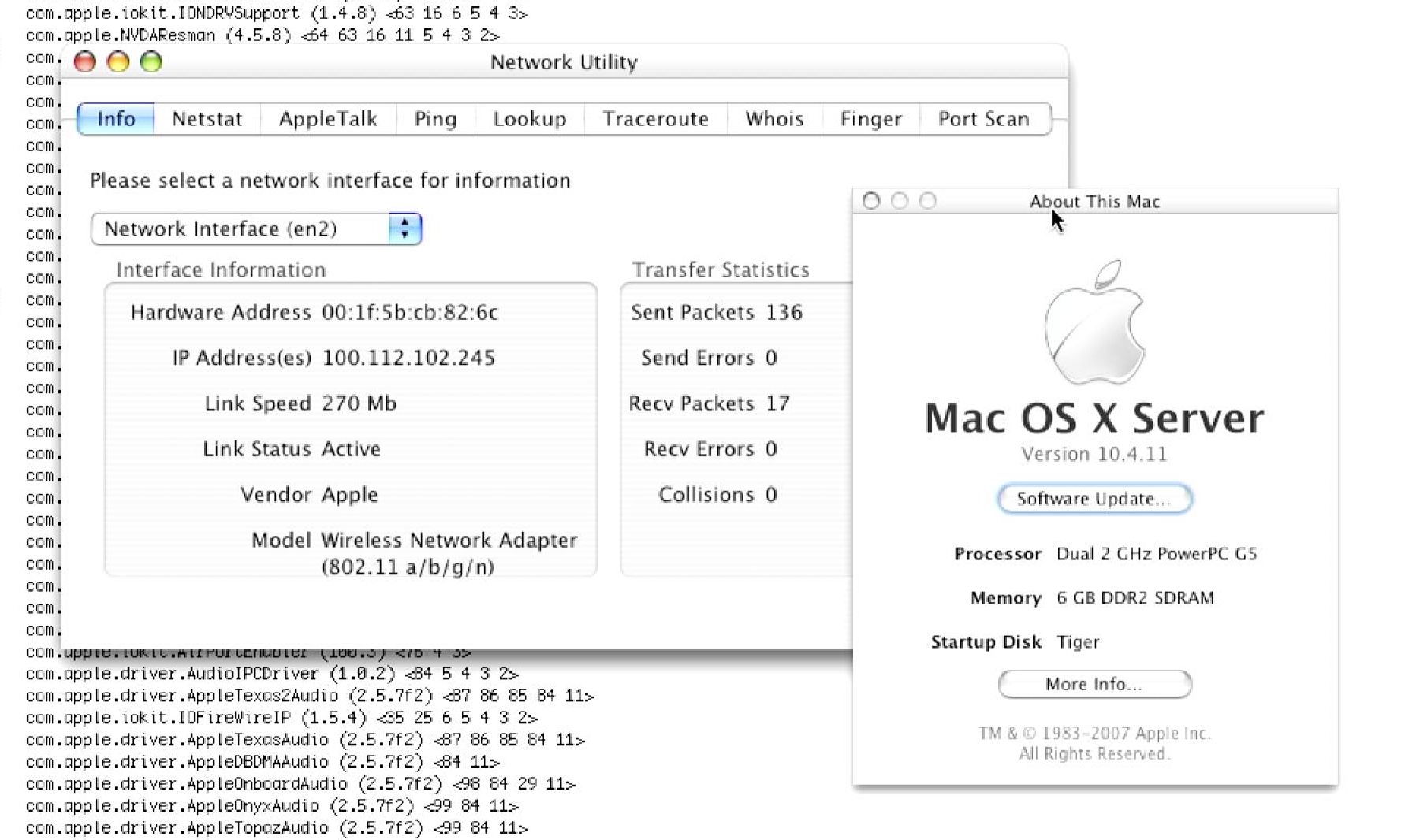Screen dimensions: 1416x840
Task: Click the Interface Information group label
Action: (221, 270)
